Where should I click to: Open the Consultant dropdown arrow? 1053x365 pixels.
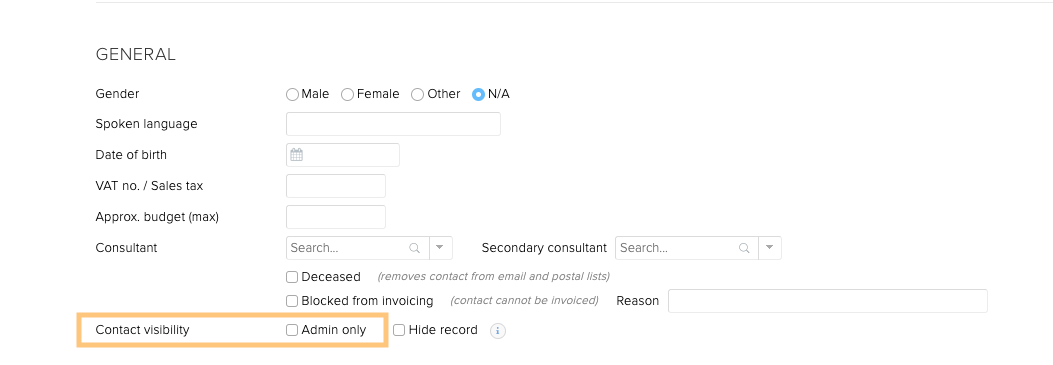[x=440, y=248]
